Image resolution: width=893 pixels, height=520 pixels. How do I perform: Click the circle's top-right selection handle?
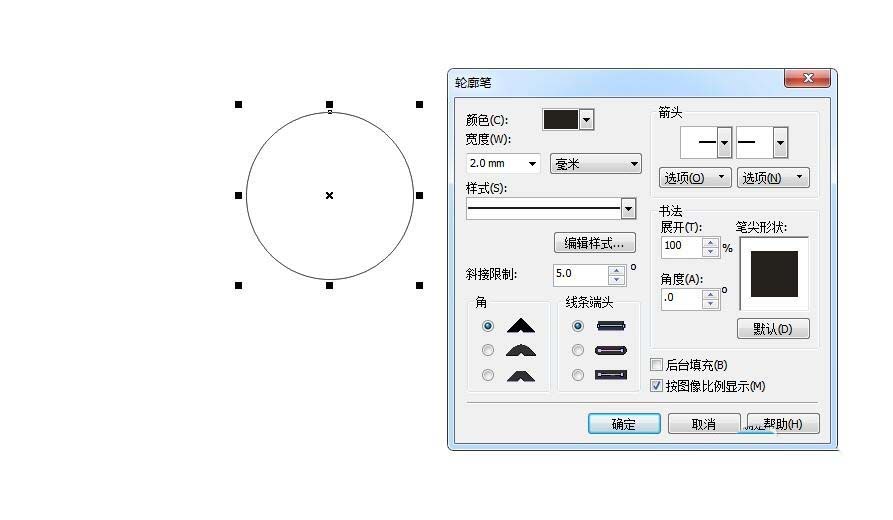click(419, 104)
